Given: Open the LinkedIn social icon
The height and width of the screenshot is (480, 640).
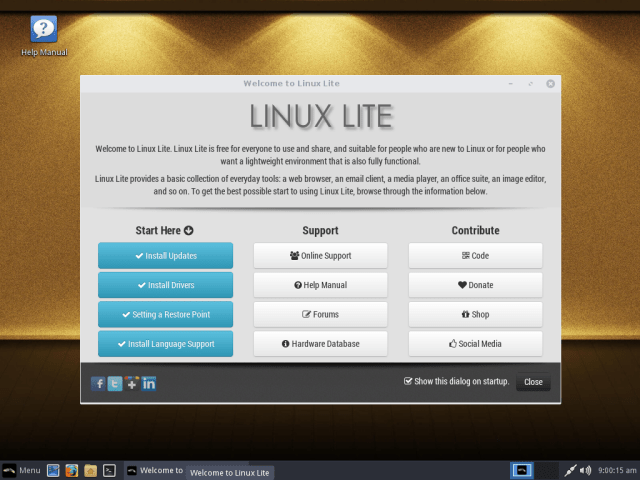Looking at the screenshot, I should coord(149,384).
